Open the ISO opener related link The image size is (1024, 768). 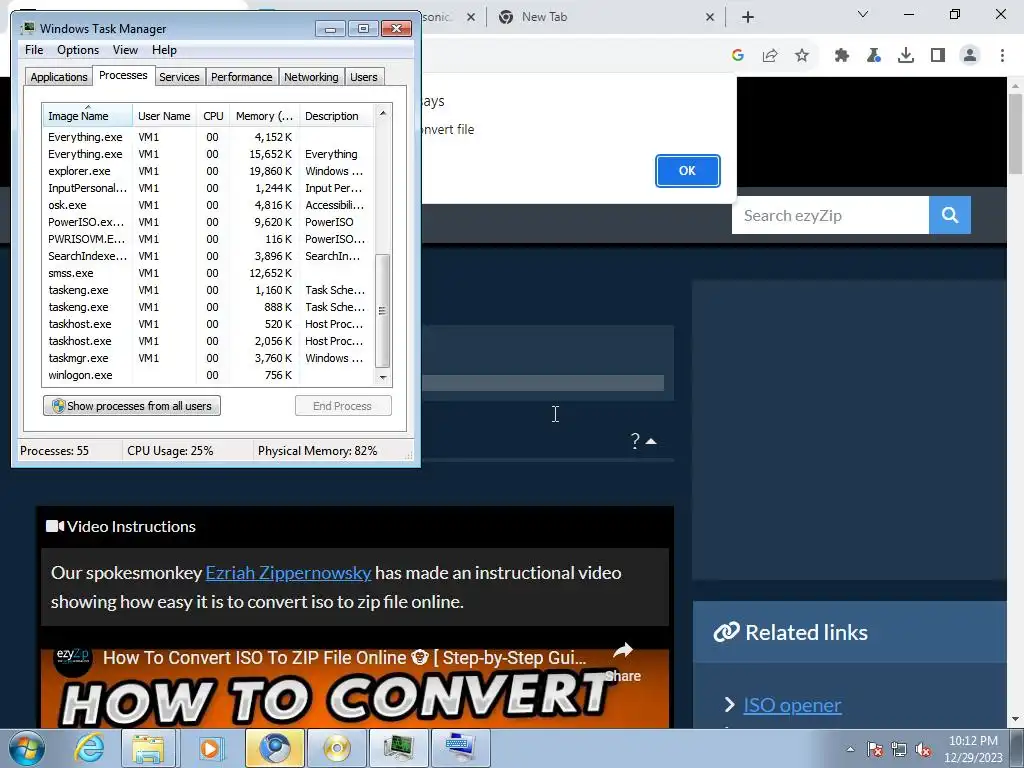pyautogui.click(x=792, y=705)
